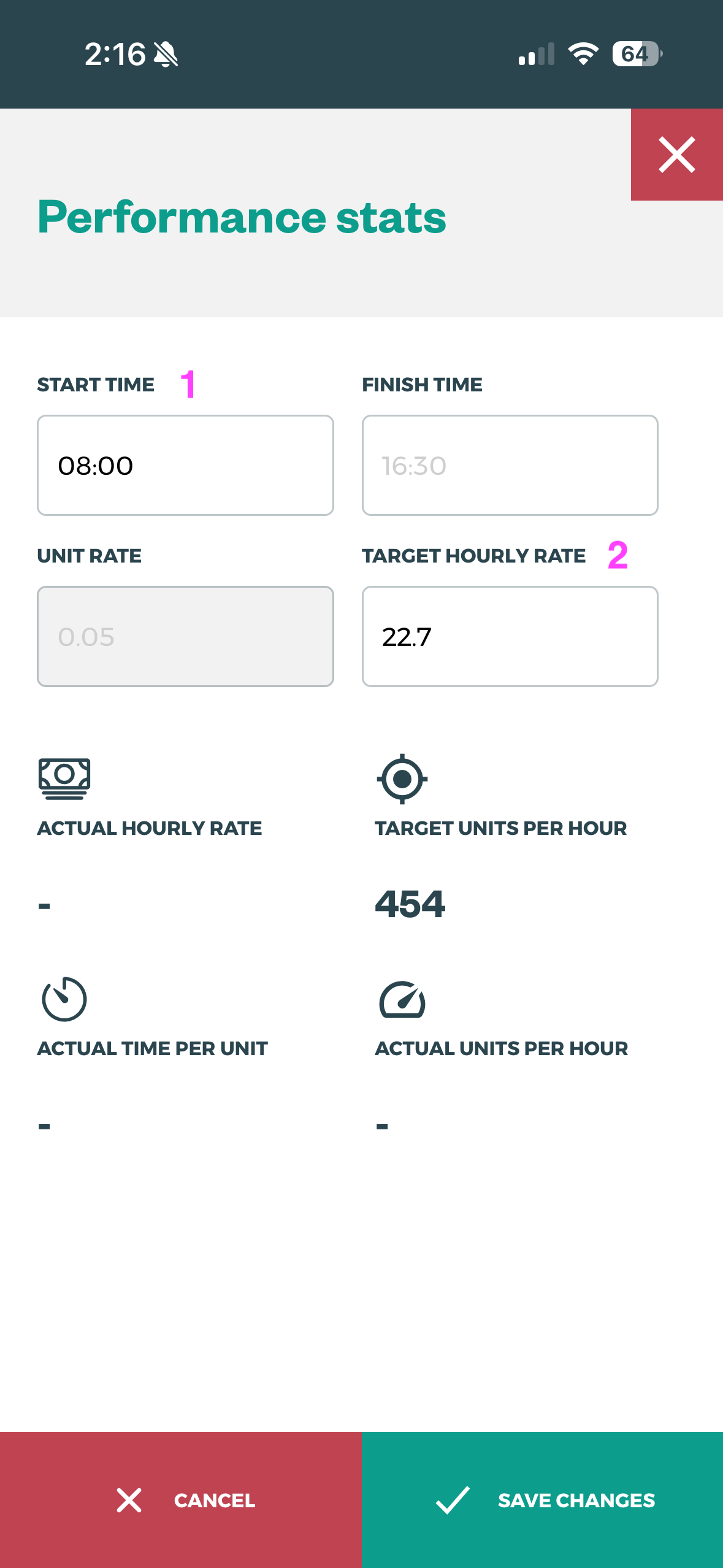Tap the battery indicator showing 64
Image resolution: width=723 pixels, height=1568 pixels.
637,54
